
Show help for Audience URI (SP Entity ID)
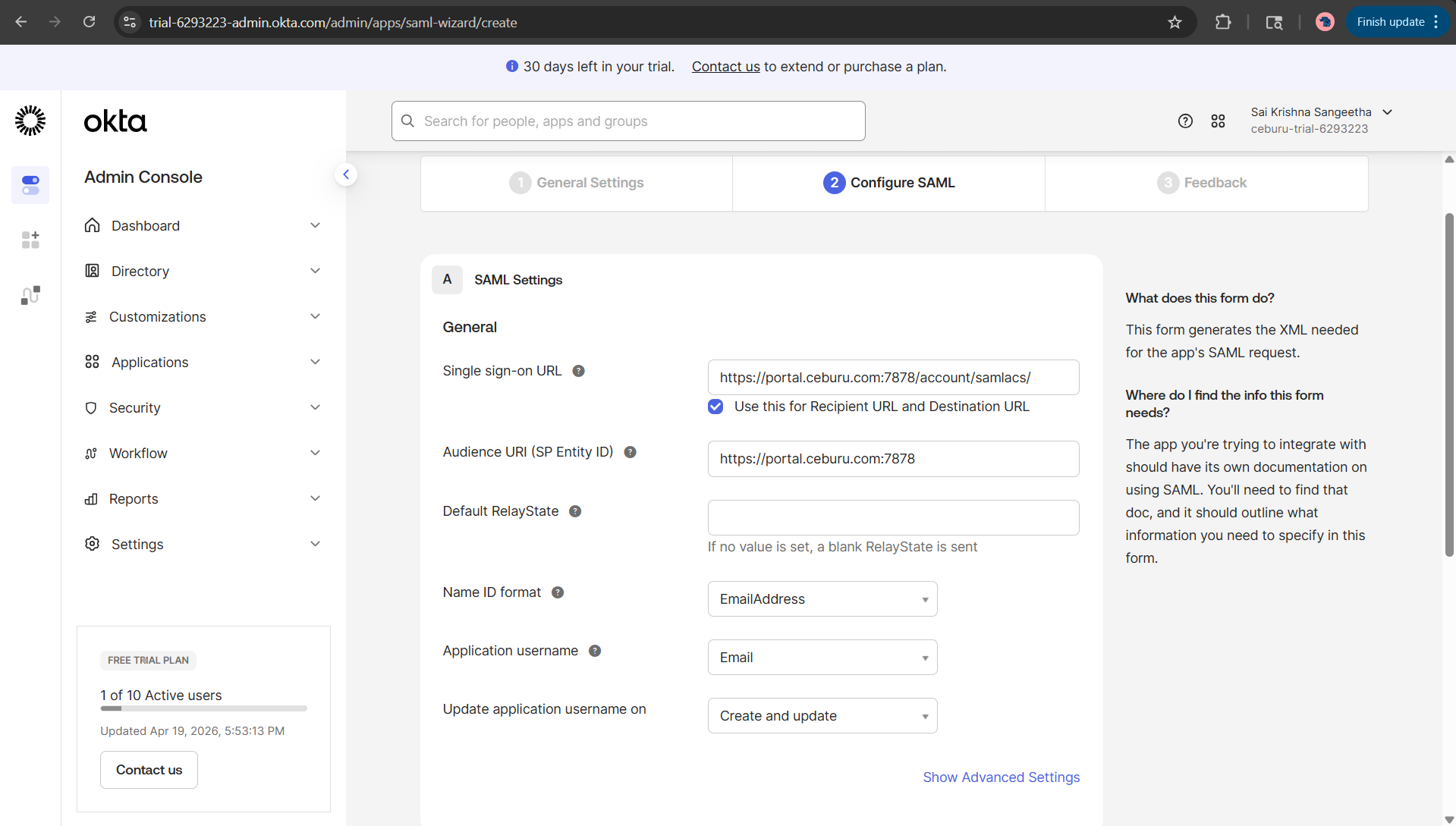(630, 452)
